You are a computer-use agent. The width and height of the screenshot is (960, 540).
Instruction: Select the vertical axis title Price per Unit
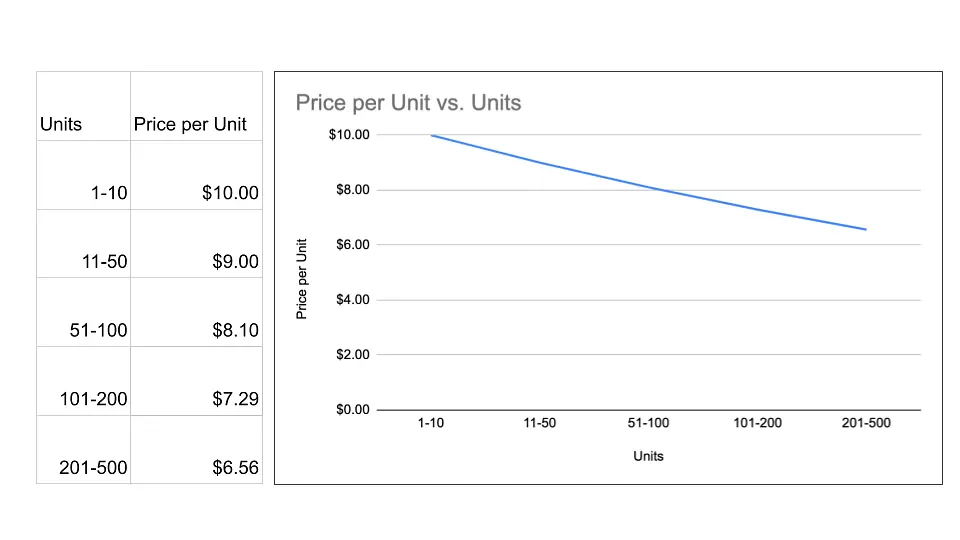[301, 279]
